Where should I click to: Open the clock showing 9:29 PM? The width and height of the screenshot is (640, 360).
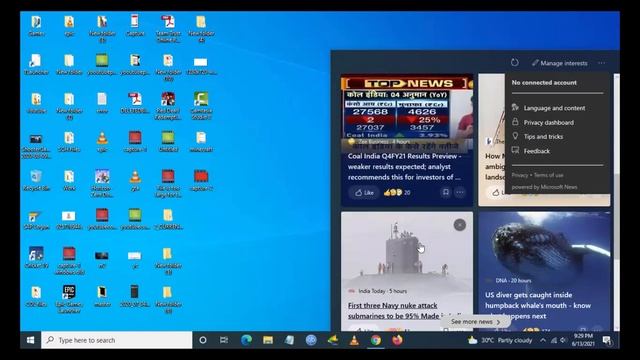(x=583, y=340)
